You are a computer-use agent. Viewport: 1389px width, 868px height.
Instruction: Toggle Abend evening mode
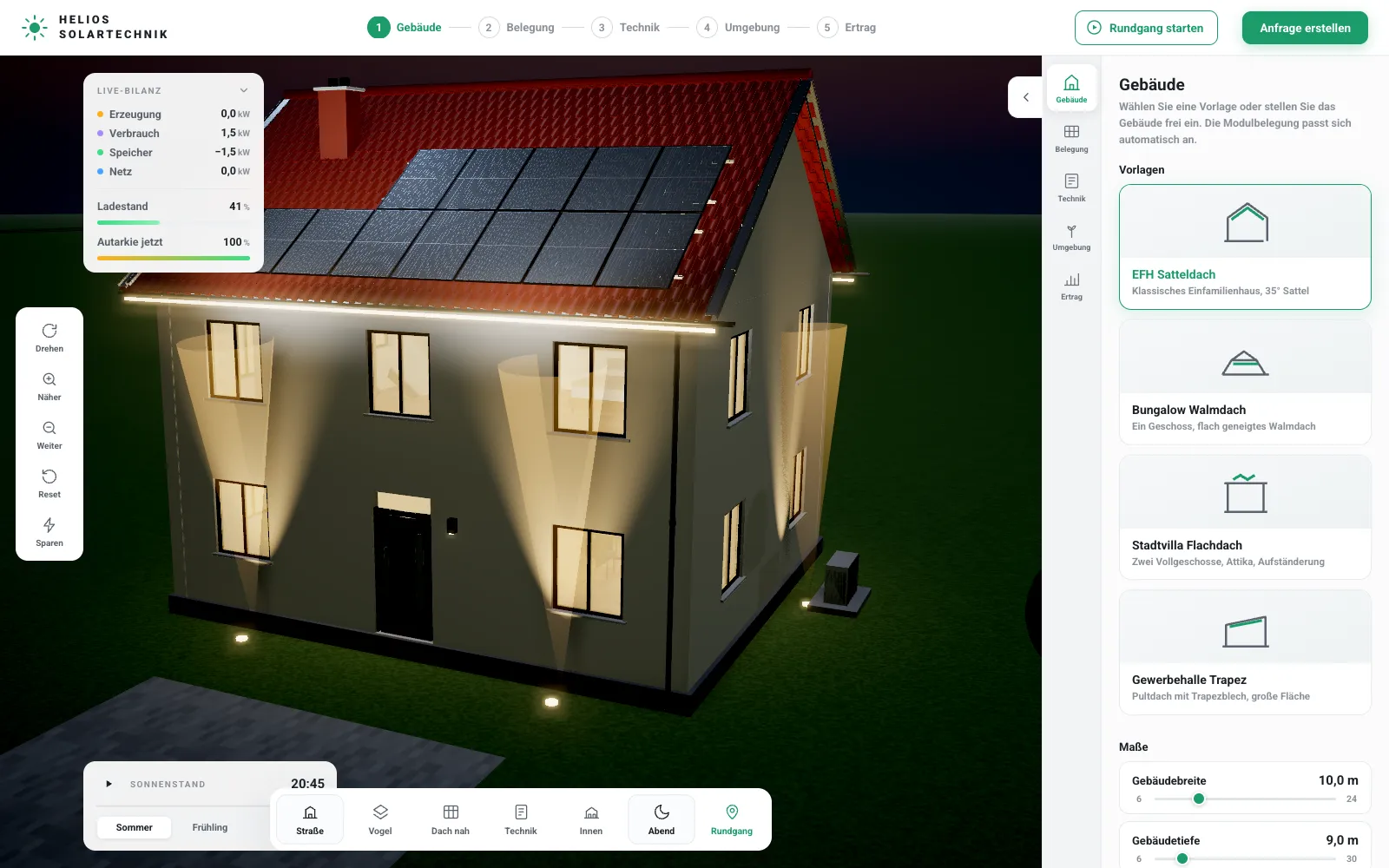(662, 819)
